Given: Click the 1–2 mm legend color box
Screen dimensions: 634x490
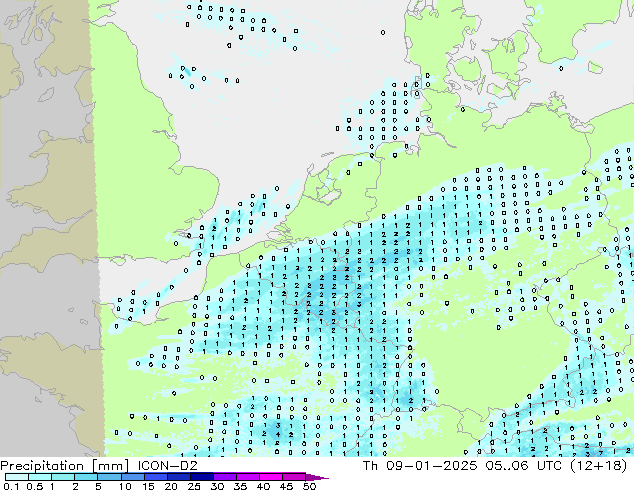Looking at the screenshot, I should (x=63, y=477).
